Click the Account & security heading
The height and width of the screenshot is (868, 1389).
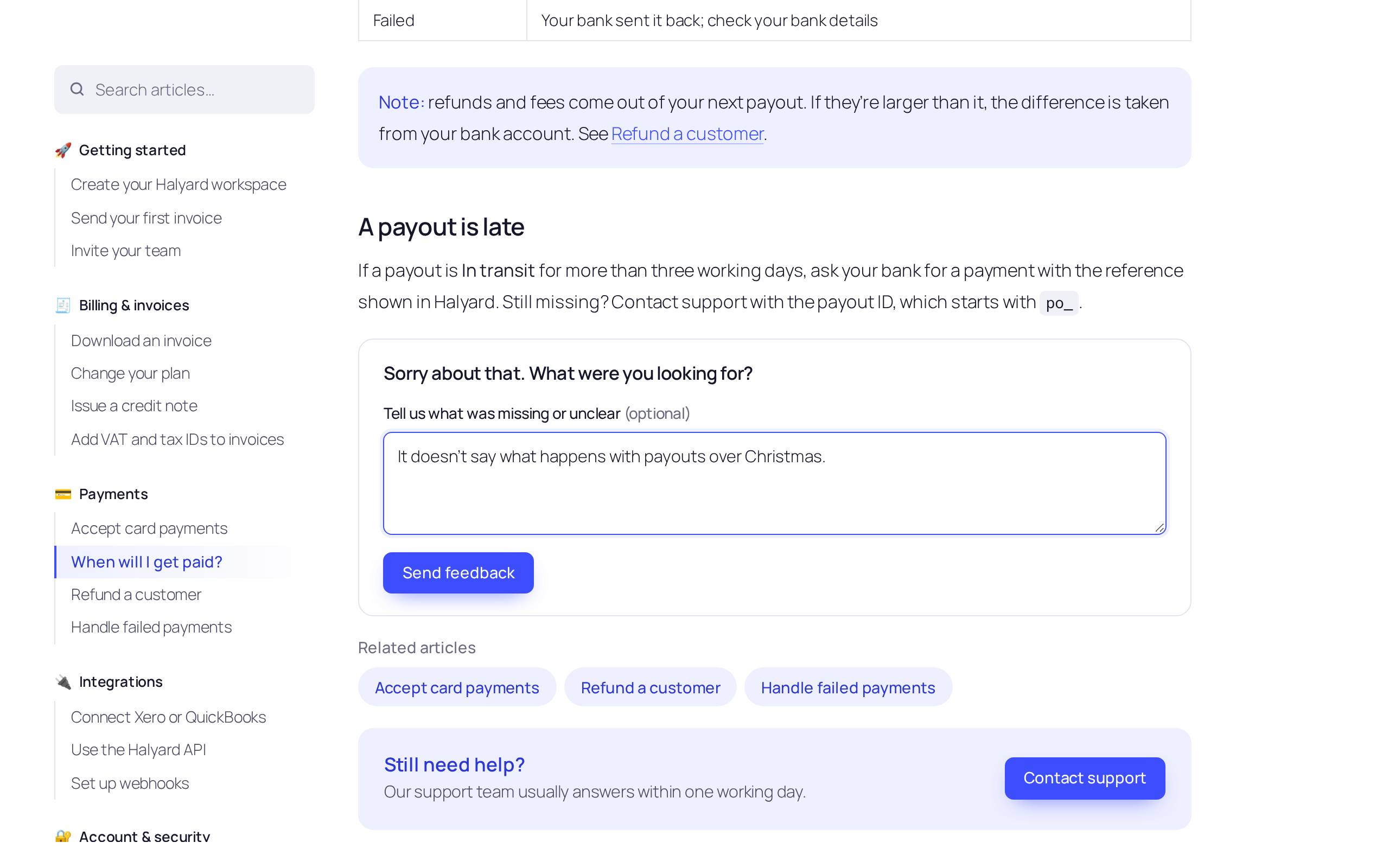point(145,837)
